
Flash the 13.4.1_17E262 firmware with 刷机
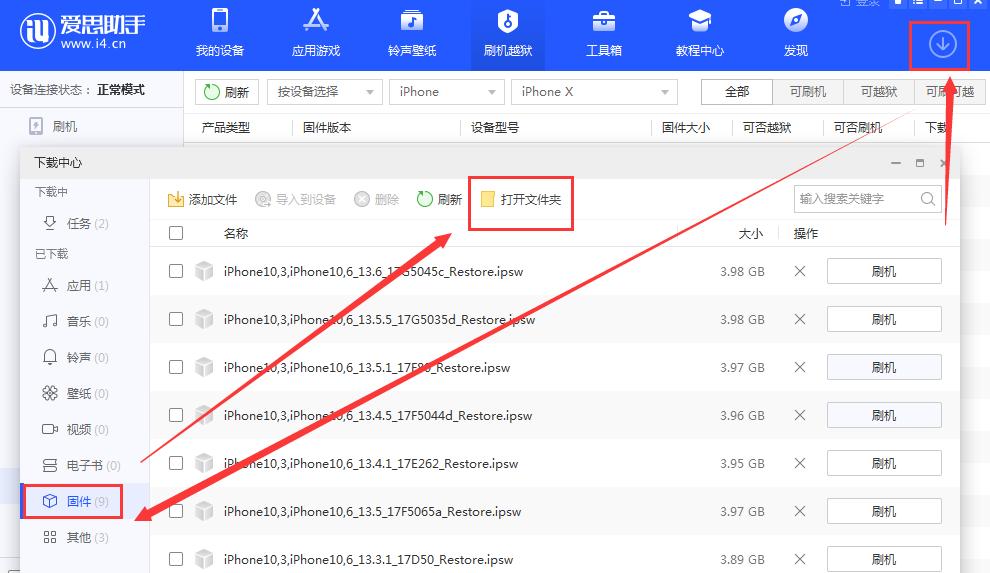click(884, 463)
